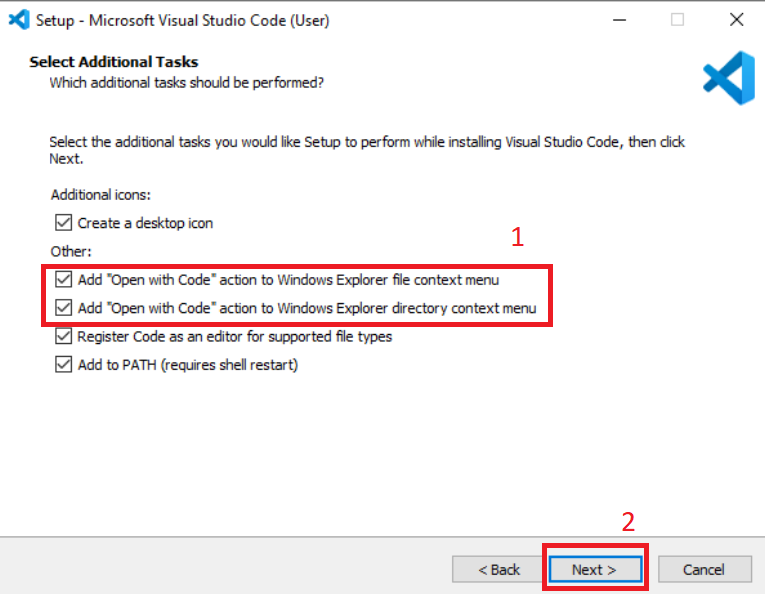Image resolution: width=765 pixels, height=594 pixels.
Task: Toggle Open with Code file context menu option
Action: [x=63, y=280]
